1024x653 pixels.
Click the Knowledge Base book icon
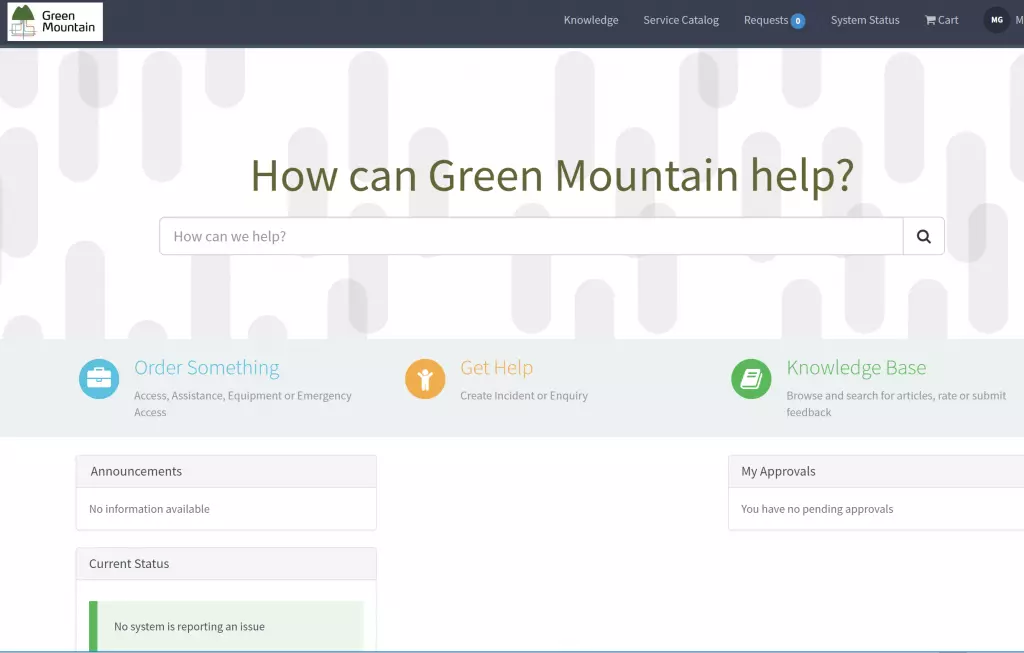pyautogui.click(x=751, y=379)
